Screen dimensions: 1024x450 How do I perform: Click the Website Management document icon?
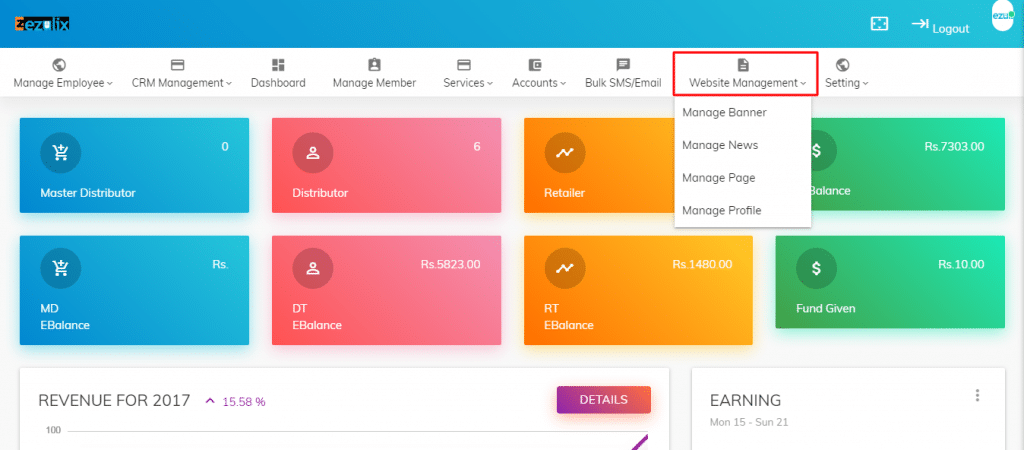[743, 65]
